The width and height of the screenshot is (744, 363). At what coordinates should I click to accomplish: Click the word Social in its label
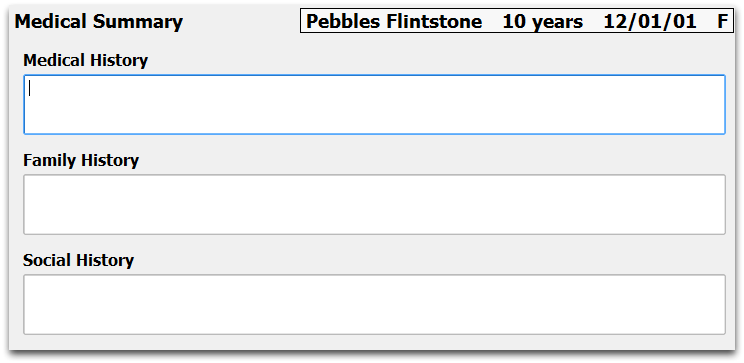47,260
